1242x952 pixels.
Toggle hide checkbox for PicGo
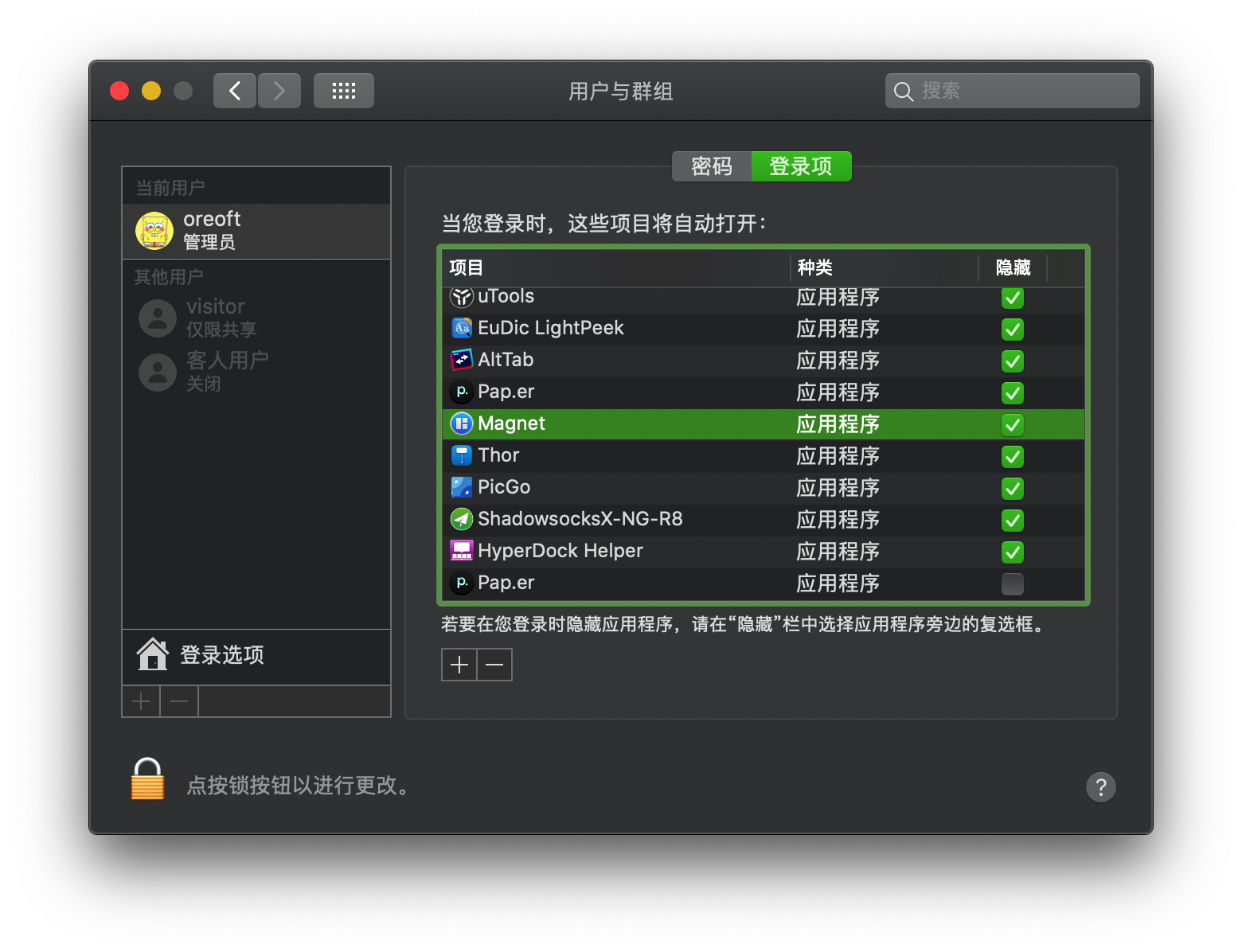[1013, 489]
